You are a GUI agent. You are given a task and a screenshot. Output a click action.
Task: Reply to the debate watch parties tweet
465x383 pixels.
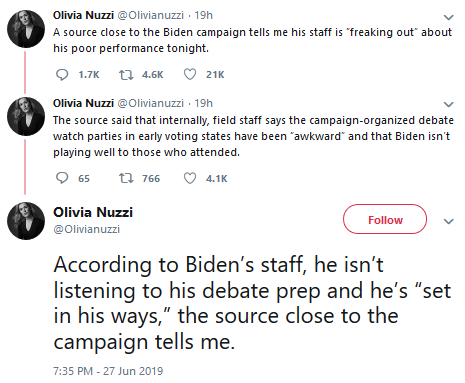[x=62, y=178]
